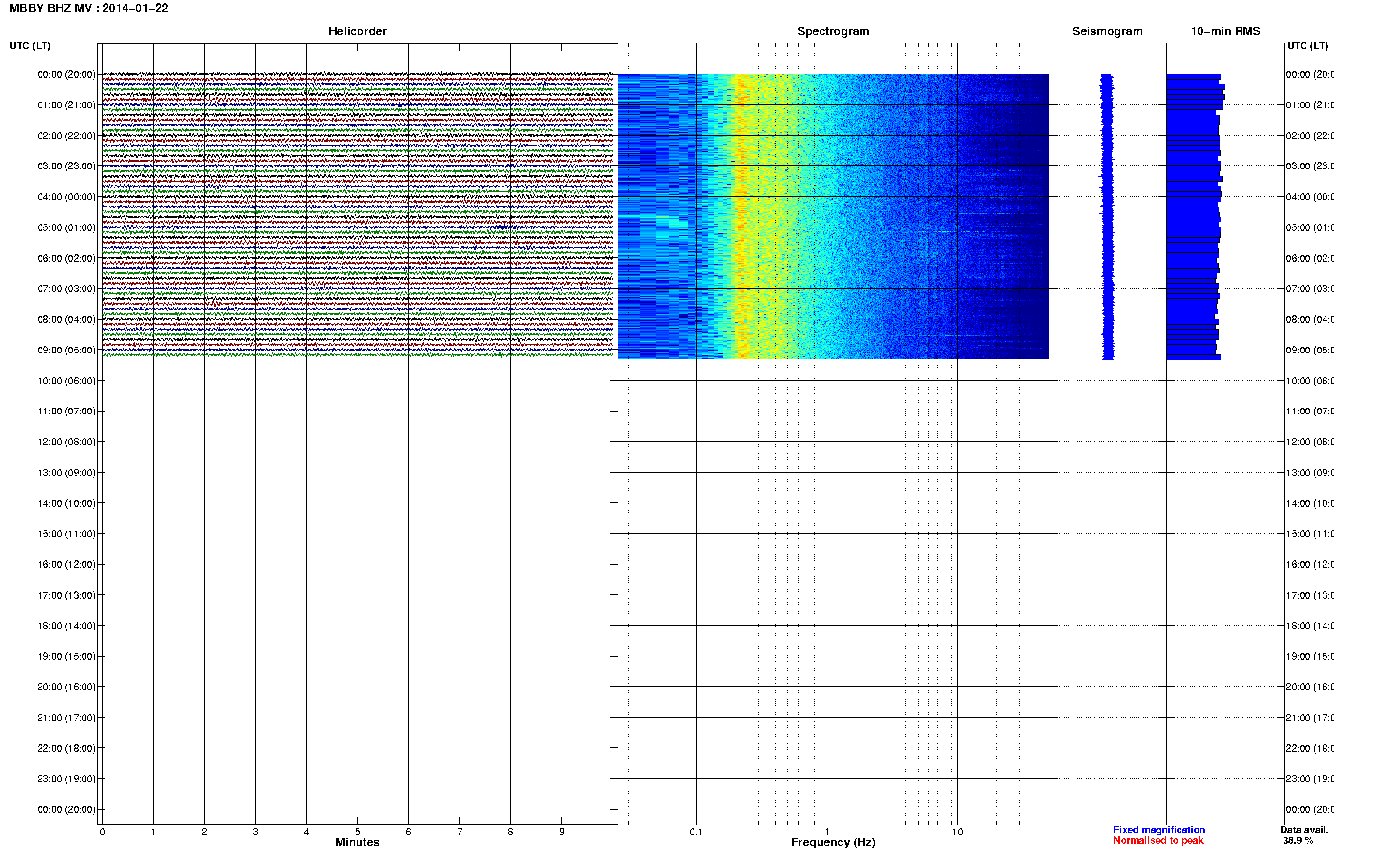
Task: Click the left '01:00 (21:00)' time label
Action: coord(66,105)
